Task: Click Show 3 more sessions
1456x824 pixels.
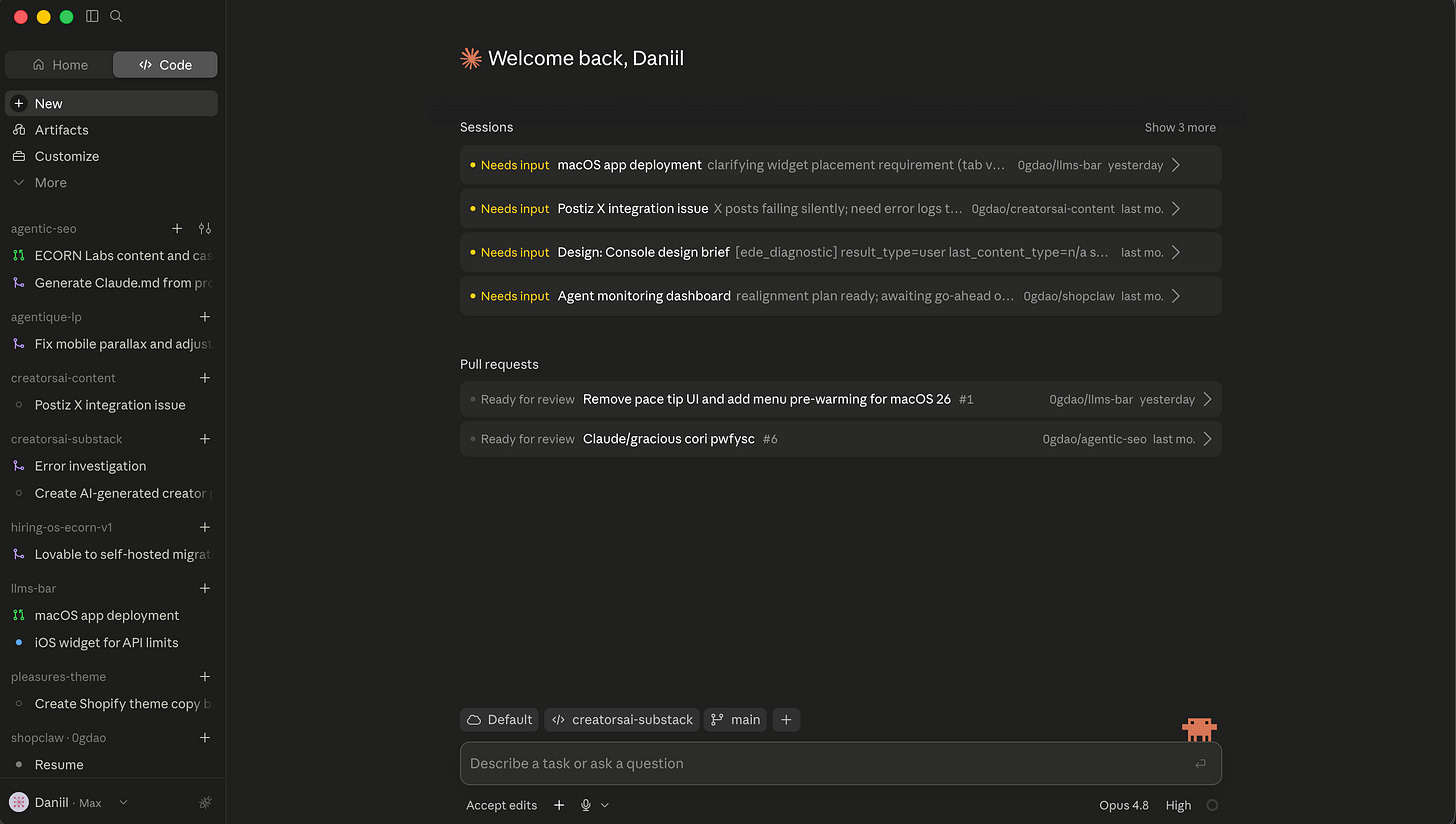Action: (1180, 127)
